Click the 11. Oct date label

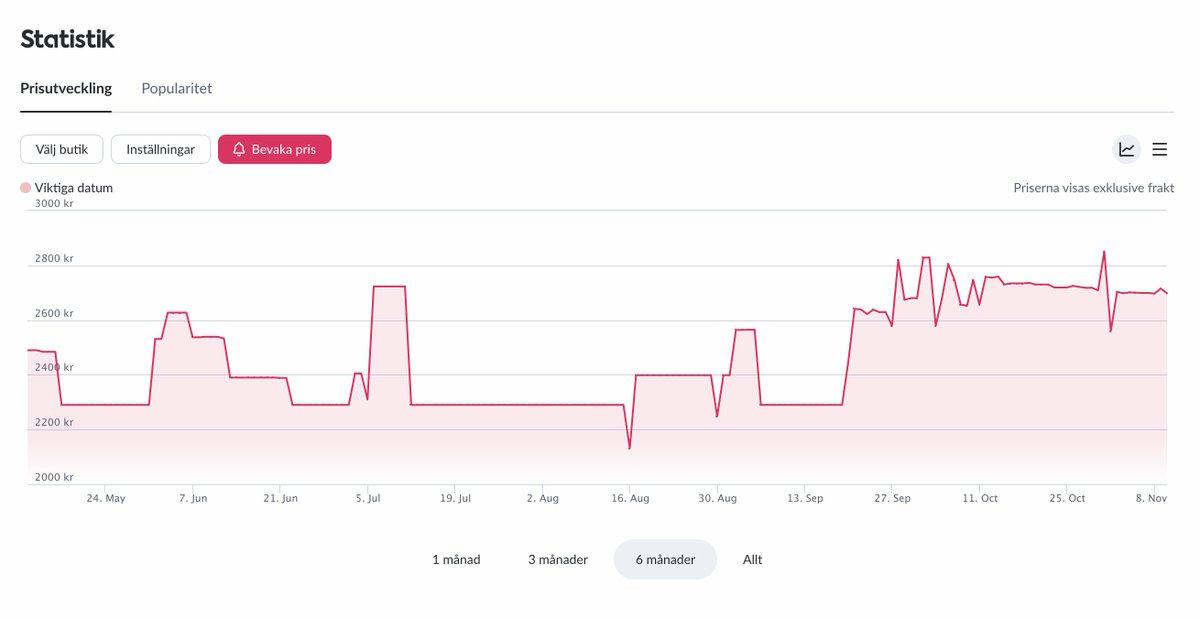pyautogui.click(x=980, y=498)
